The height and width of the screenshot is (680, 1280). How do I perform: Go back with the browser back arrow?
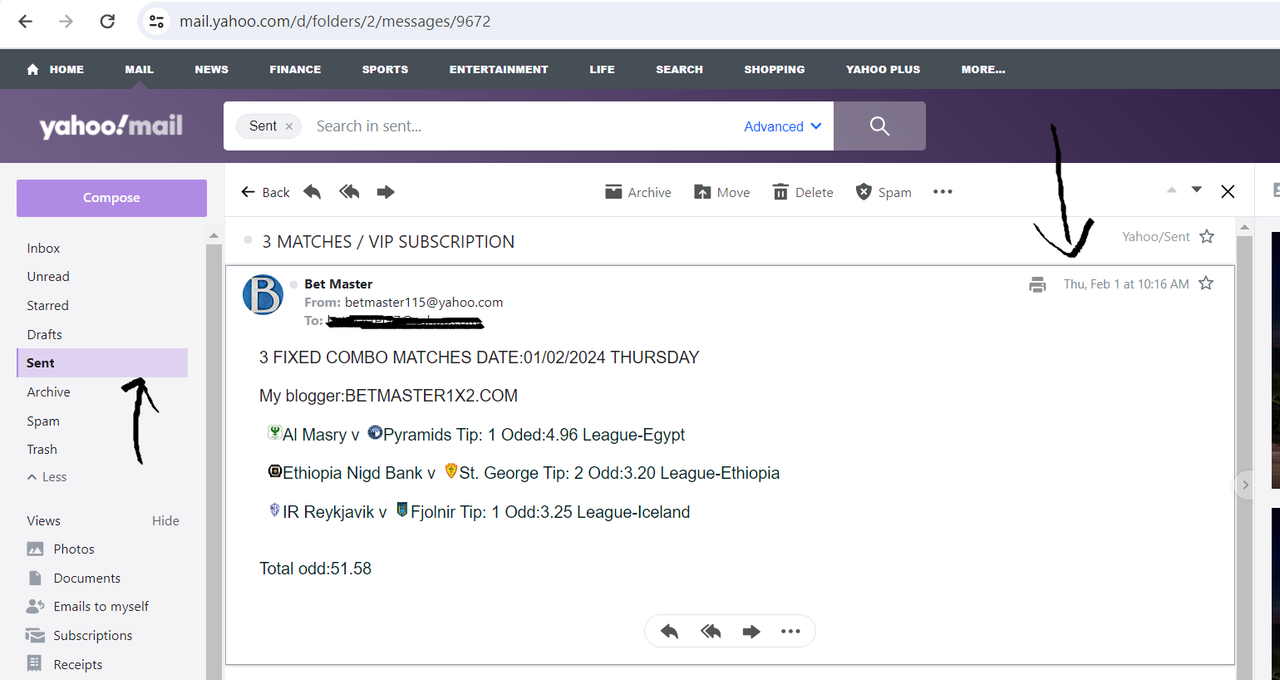pyautogui.click(x=25, y=21)
